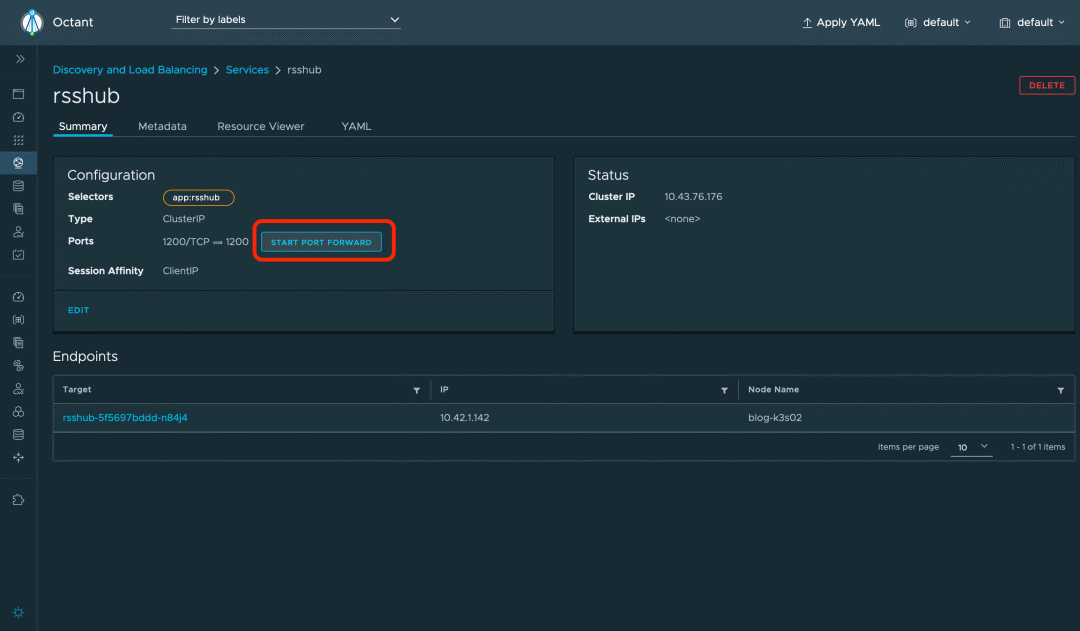
Task: Click ClientIP session affinity value
Action: point(180,271)
